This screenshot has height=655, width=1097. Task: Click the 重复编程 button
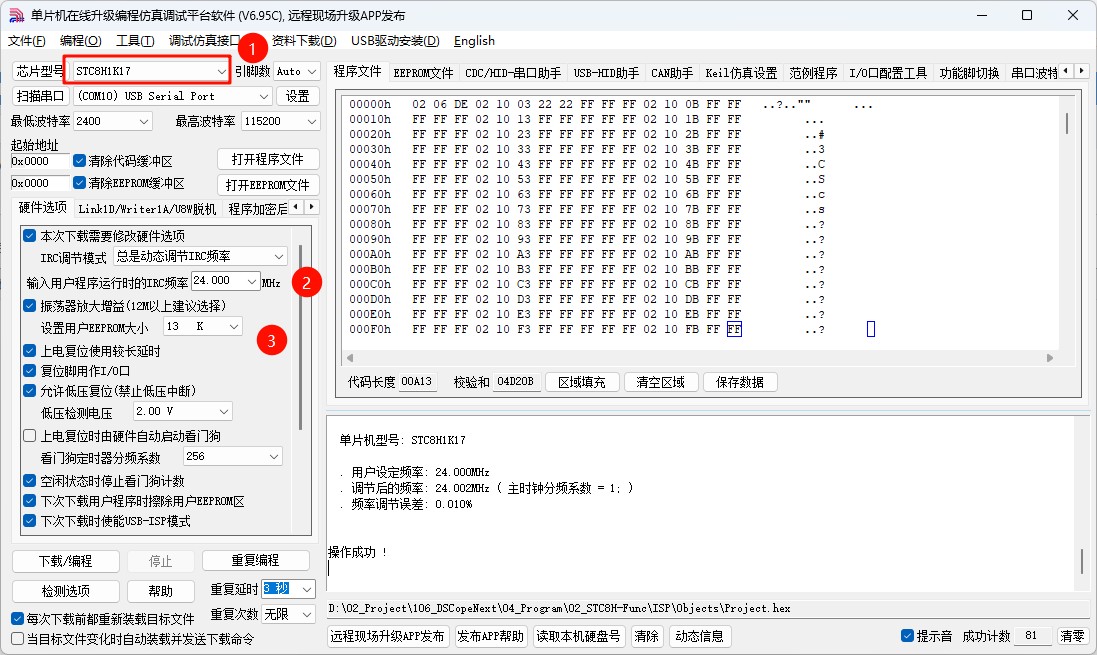coord(255,561)
